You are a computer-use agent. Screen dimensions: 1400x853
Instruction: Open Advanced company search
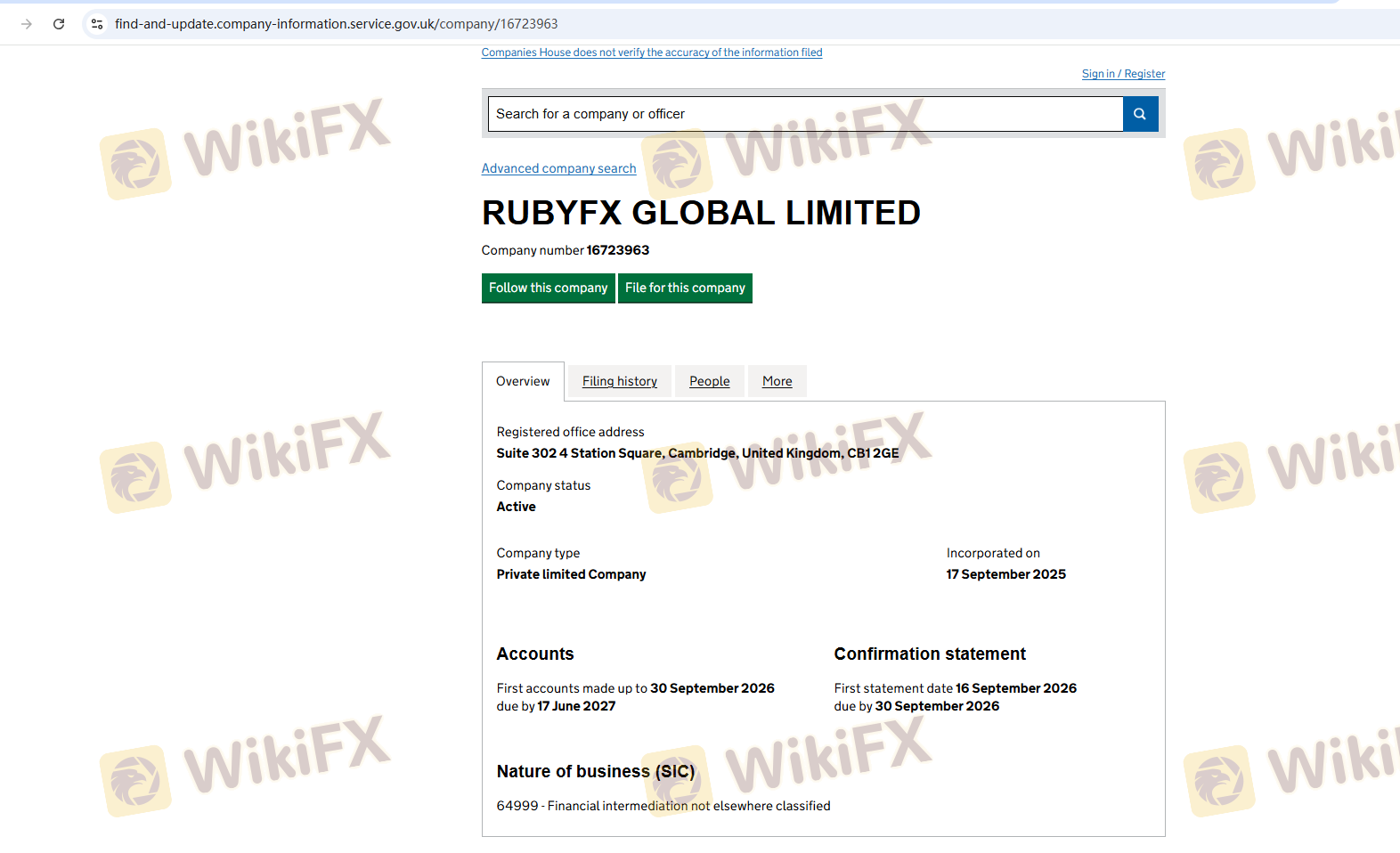pyautogui.click(x=558, y=168)
